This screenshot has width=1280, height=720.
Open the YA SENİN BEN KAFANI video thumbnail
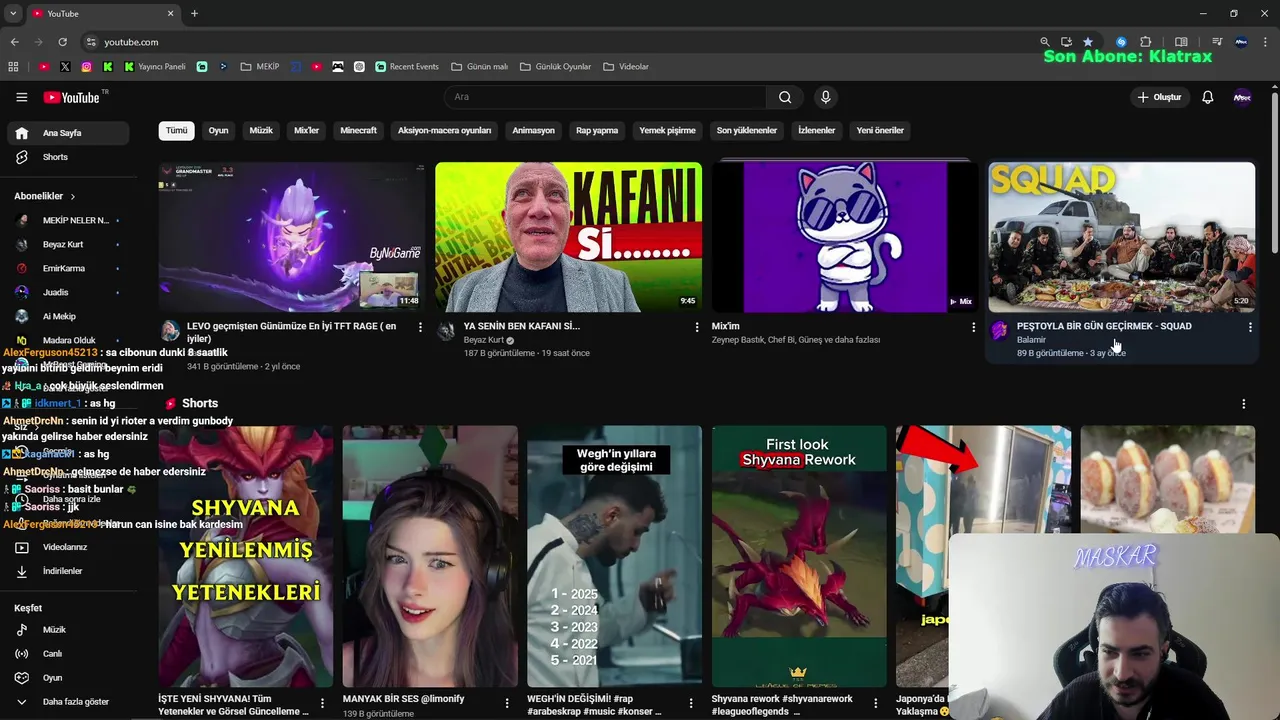(568, 237)
